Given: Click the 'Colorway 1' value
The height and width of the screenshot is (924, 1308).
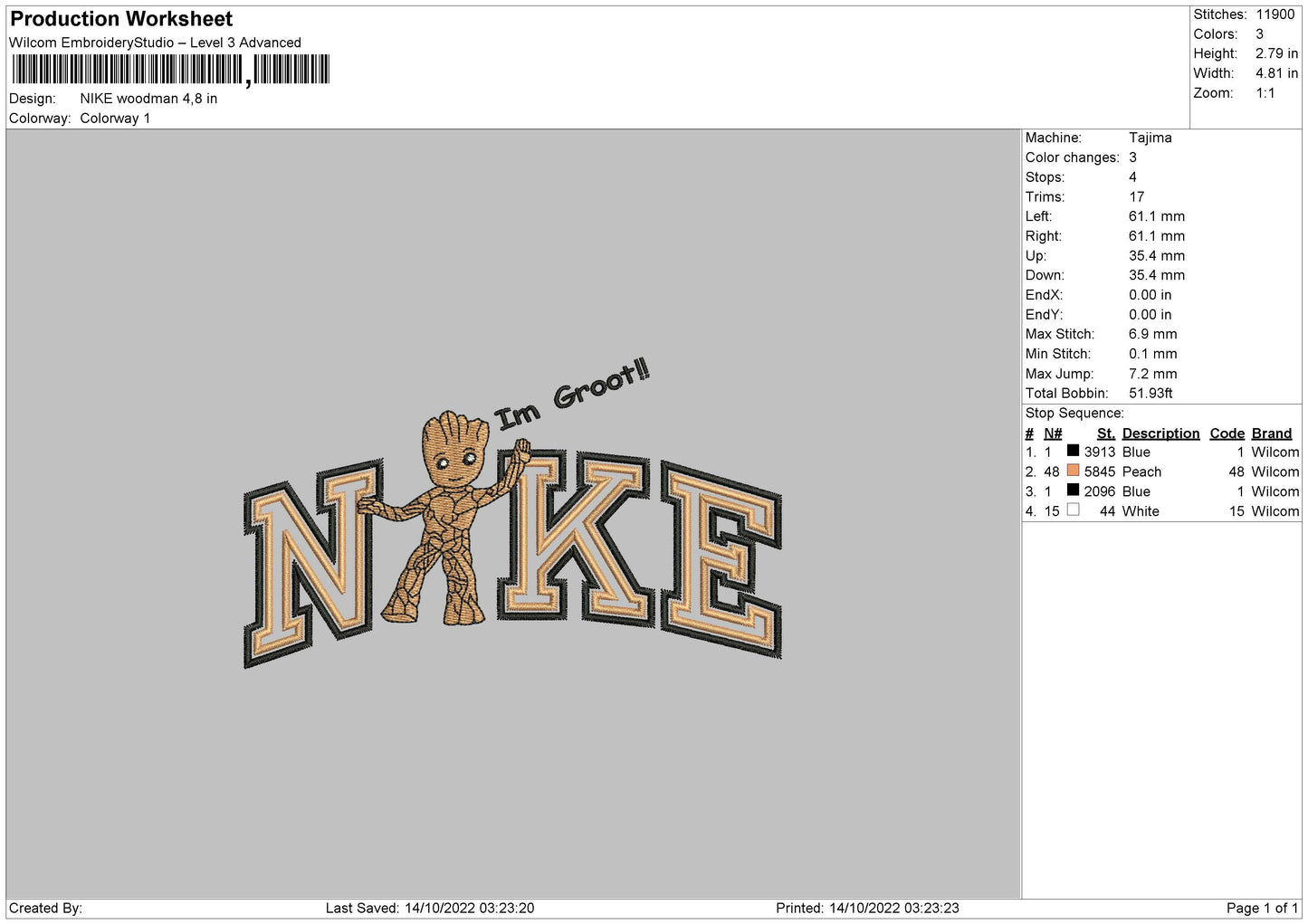Looking at the screenshot, I should 115,119.
